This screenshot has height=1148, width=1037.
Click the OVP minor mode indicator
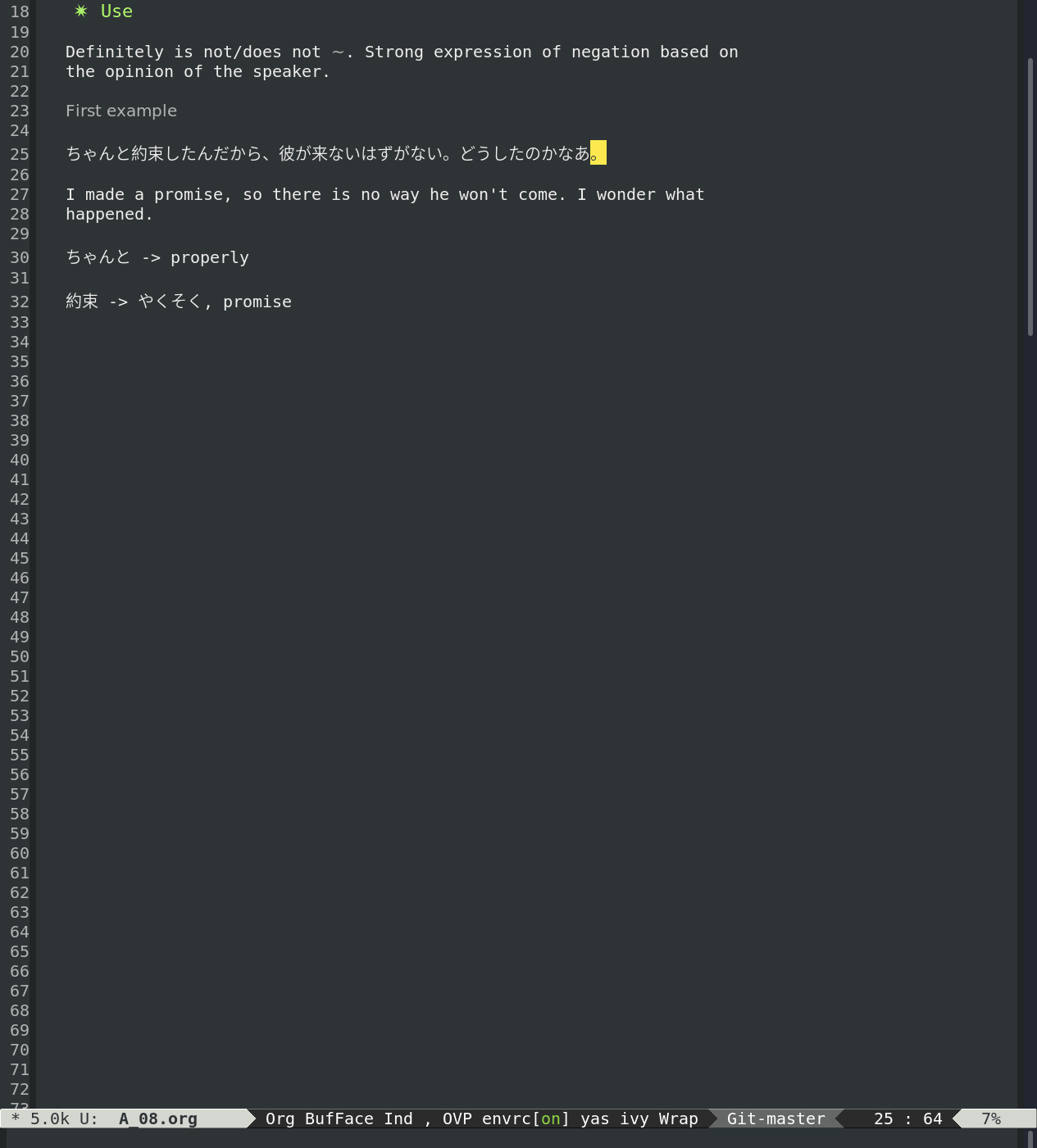click(457, 1119)
